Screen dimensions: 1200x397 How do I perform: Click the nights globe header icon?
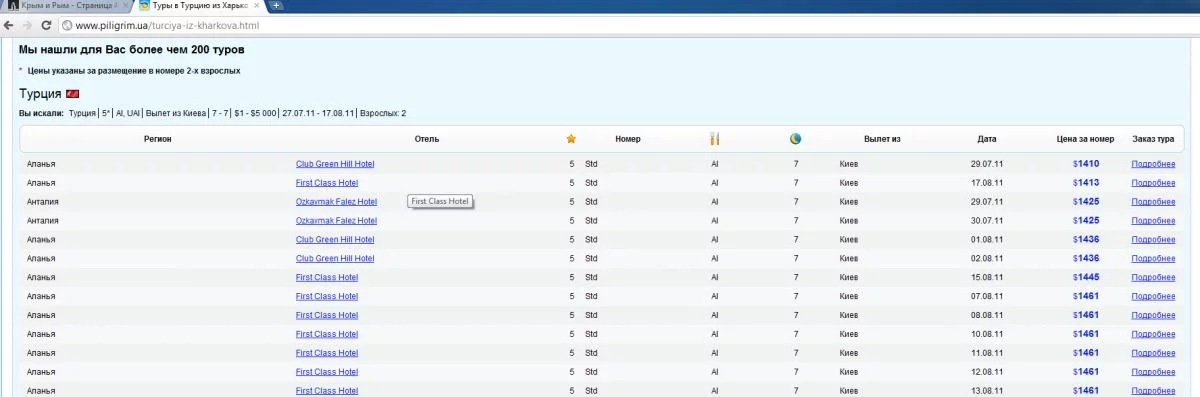[795, 139]
